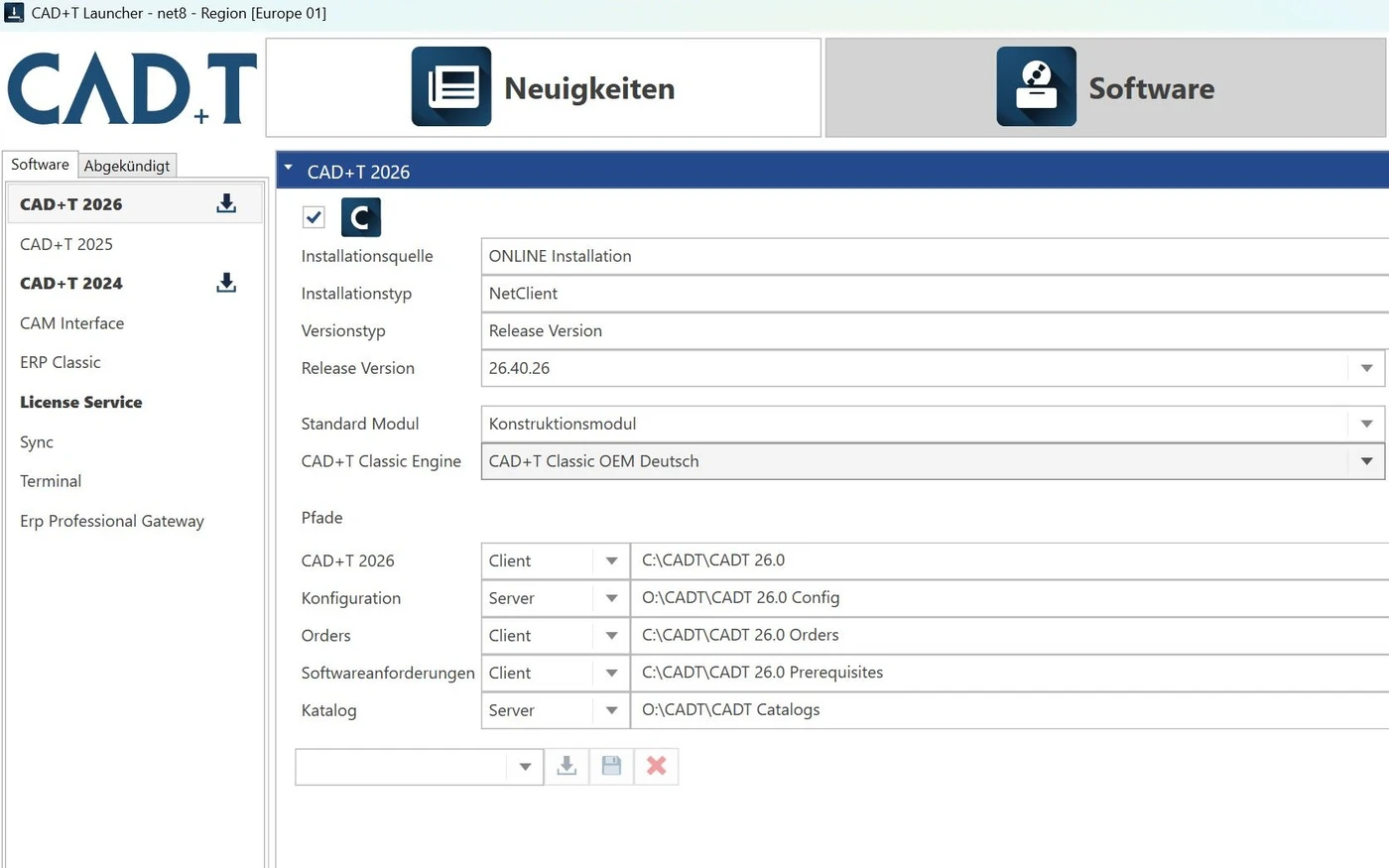Select CAD+T 2026 in the sidebar list

coord(134,204)
